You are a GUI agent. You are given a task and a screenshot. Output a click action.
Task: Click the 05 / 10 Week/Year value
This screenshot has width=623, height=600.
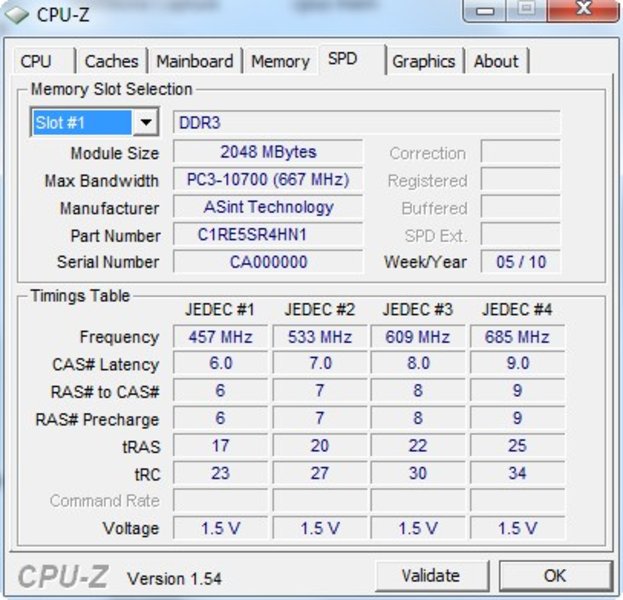tap(520, 262)
